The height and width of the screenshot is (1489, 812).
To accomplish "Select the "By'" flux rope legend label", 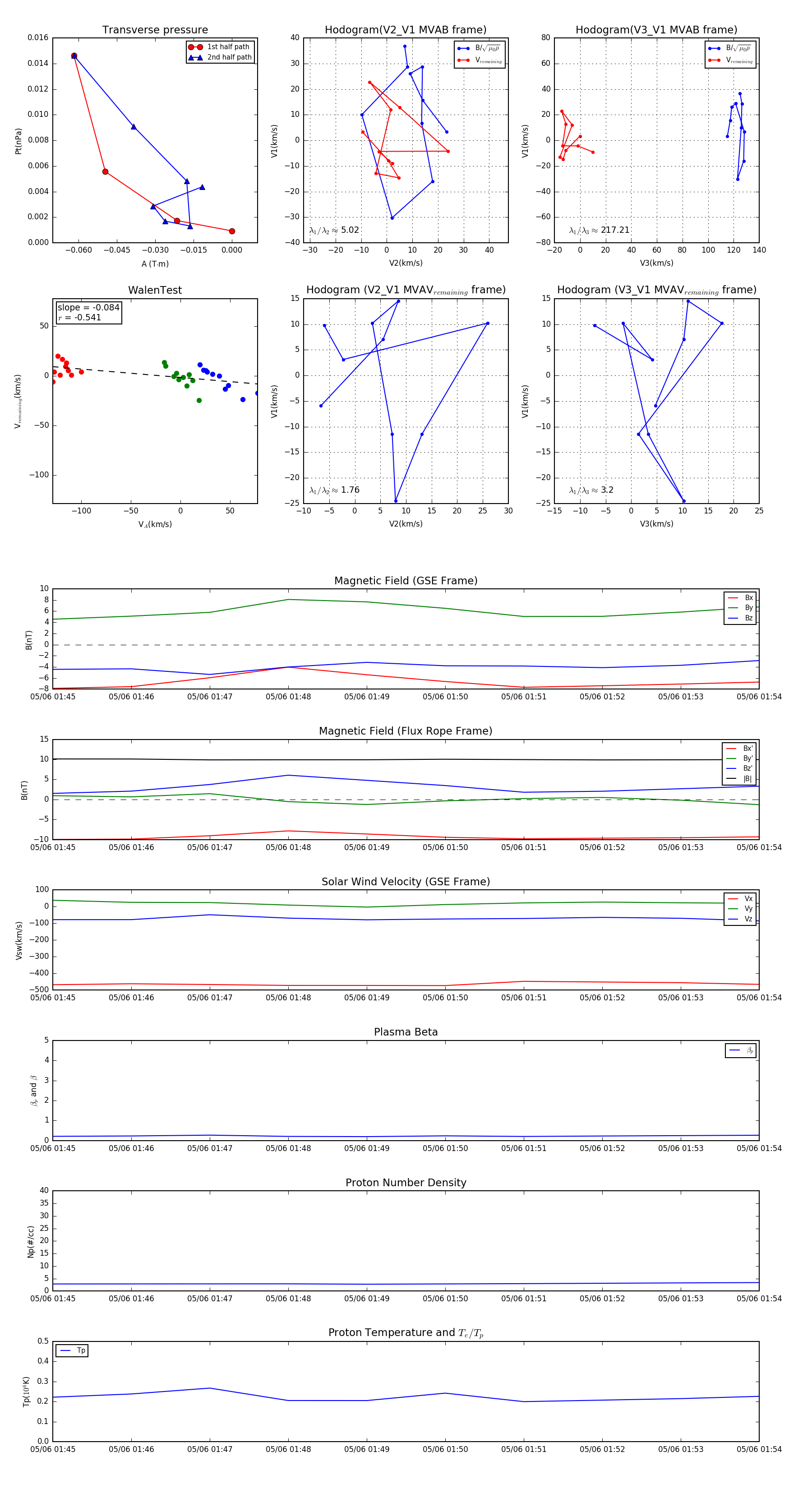I will [x=748, y=758].
